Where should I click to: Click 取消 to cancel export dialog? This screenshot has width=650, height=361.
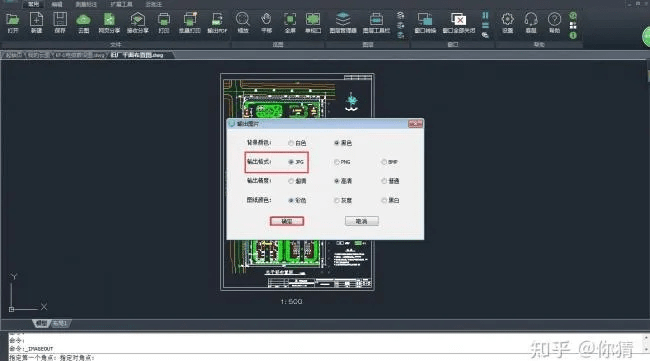(x=361, y=221)
